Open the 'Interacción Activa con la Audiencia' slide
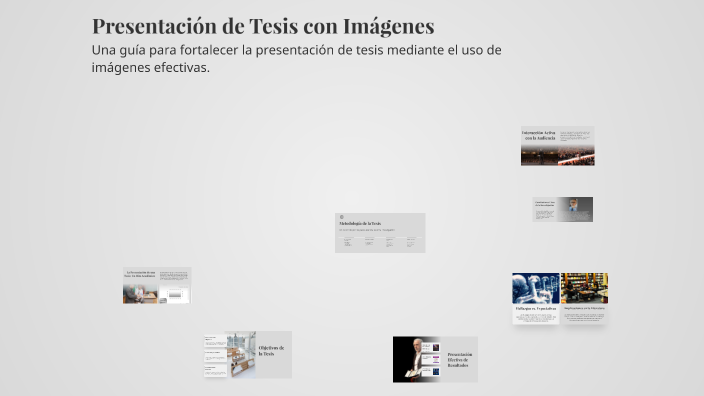704x396 pixels. [x=558, y=146]
